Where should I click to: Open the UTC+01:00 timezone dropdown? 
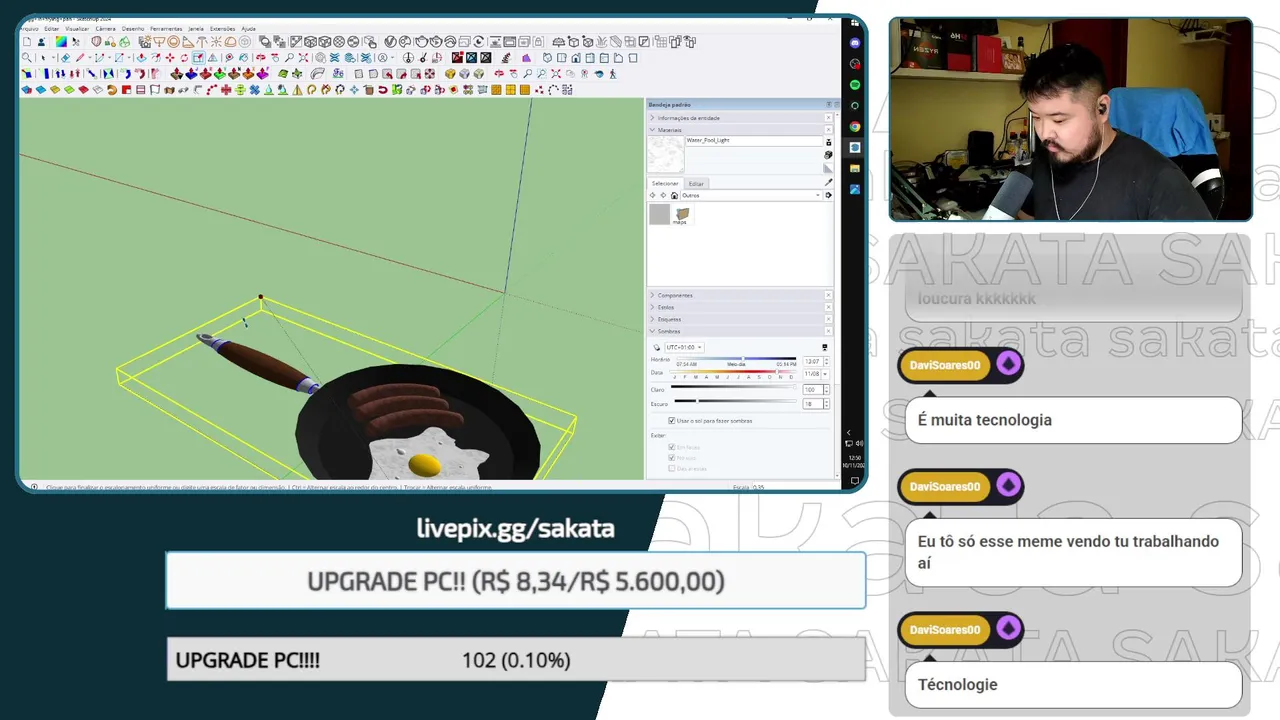click(x=685, y=347)
